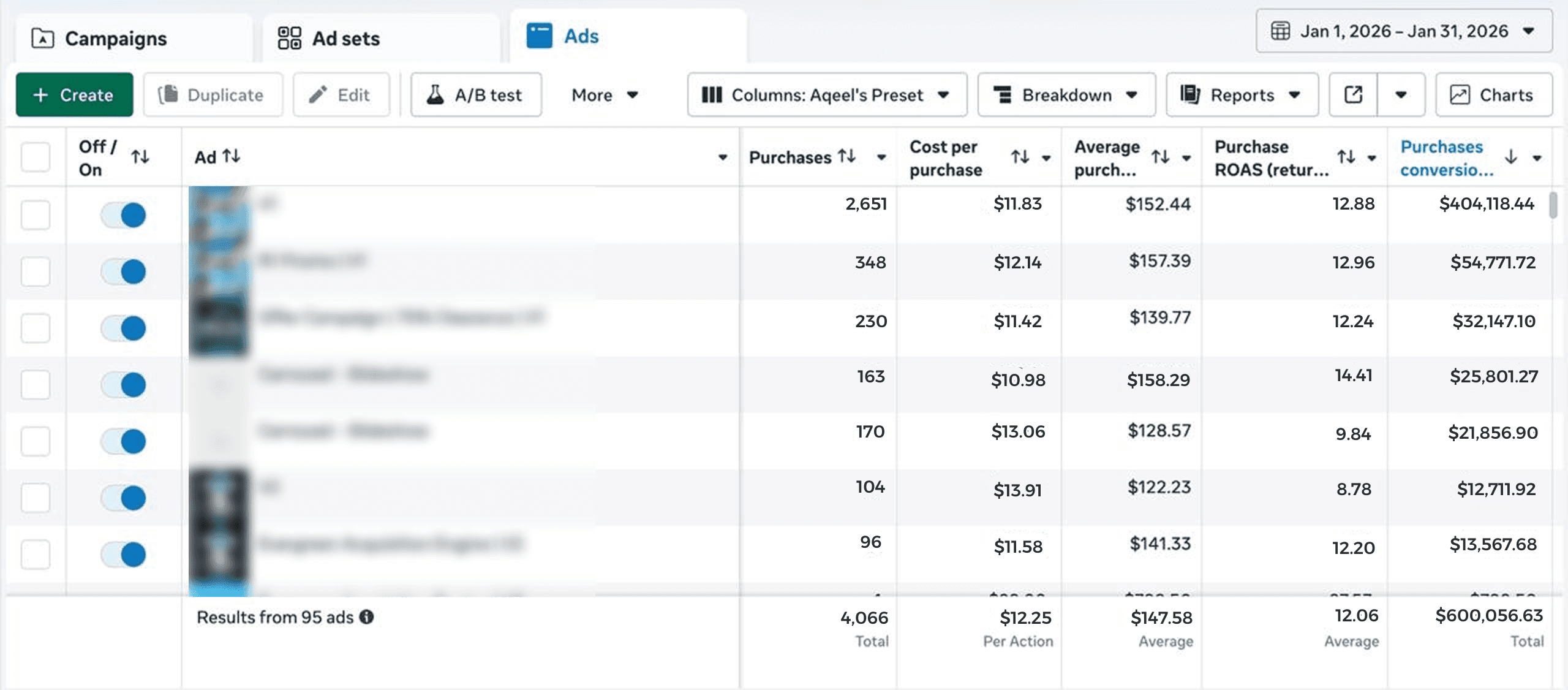Click the export share icon button
The height and width of the screenshot is (690, 1568).
(x=1353, y=95)
